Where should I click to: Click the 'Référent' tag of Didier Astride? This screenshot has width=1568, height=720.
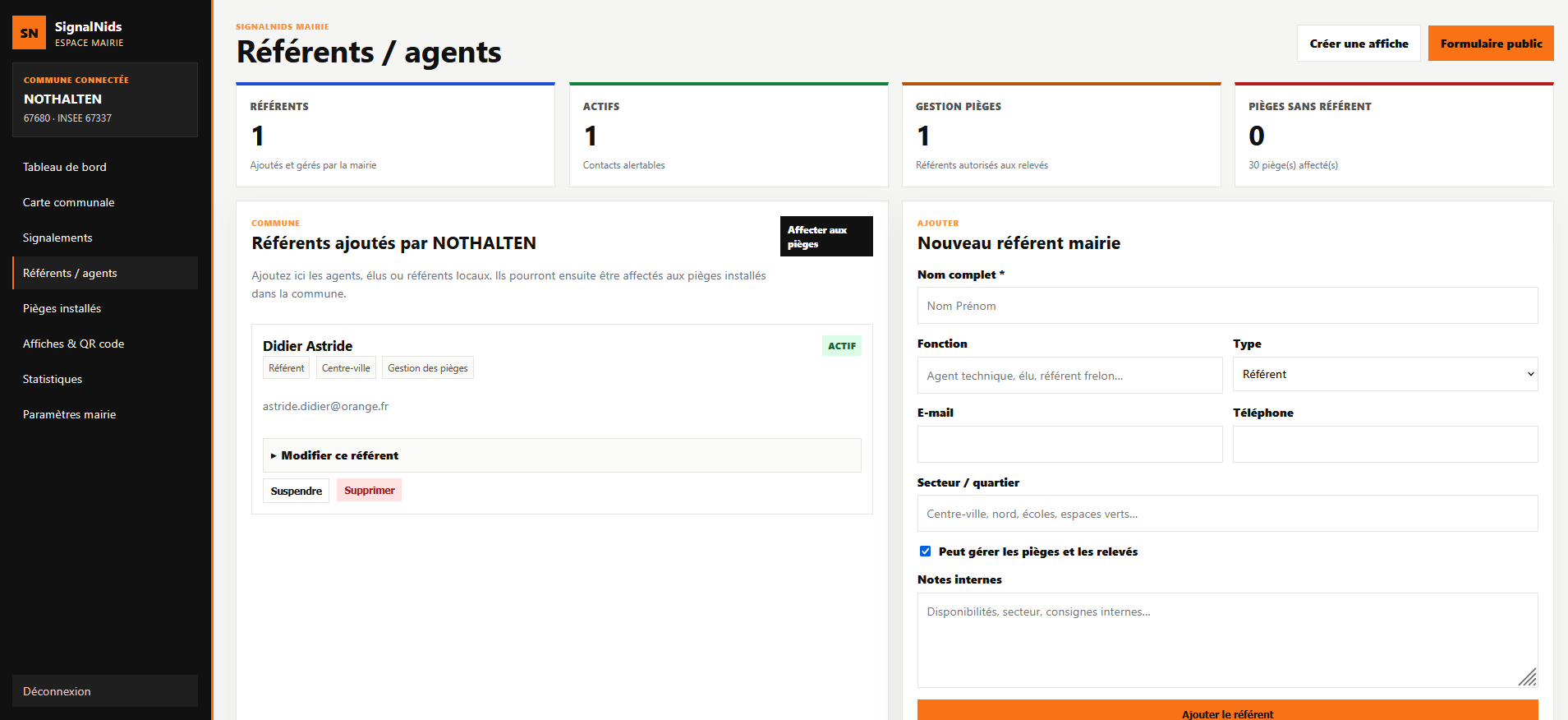pos(286,368)
